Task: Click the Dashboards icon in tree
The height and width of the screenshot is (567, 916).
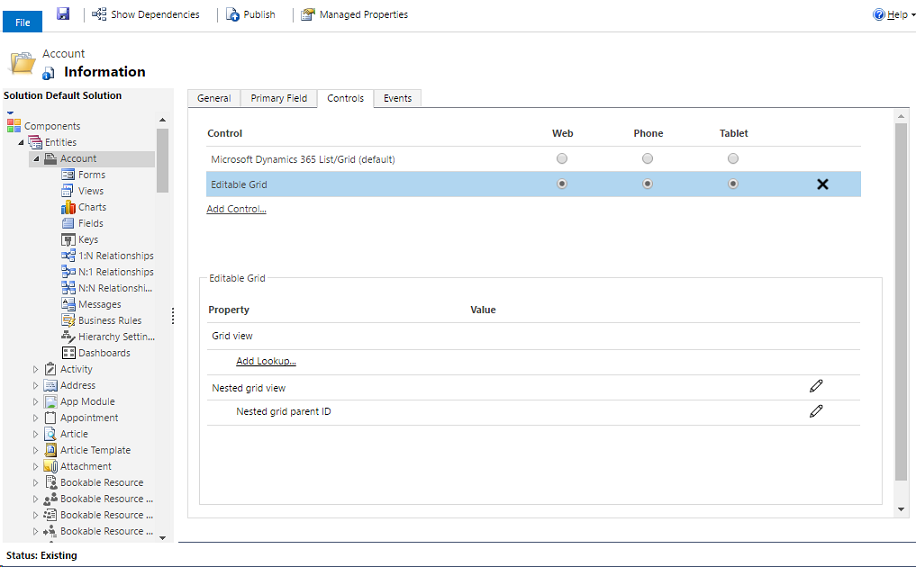Action: [x=68, y=353]
